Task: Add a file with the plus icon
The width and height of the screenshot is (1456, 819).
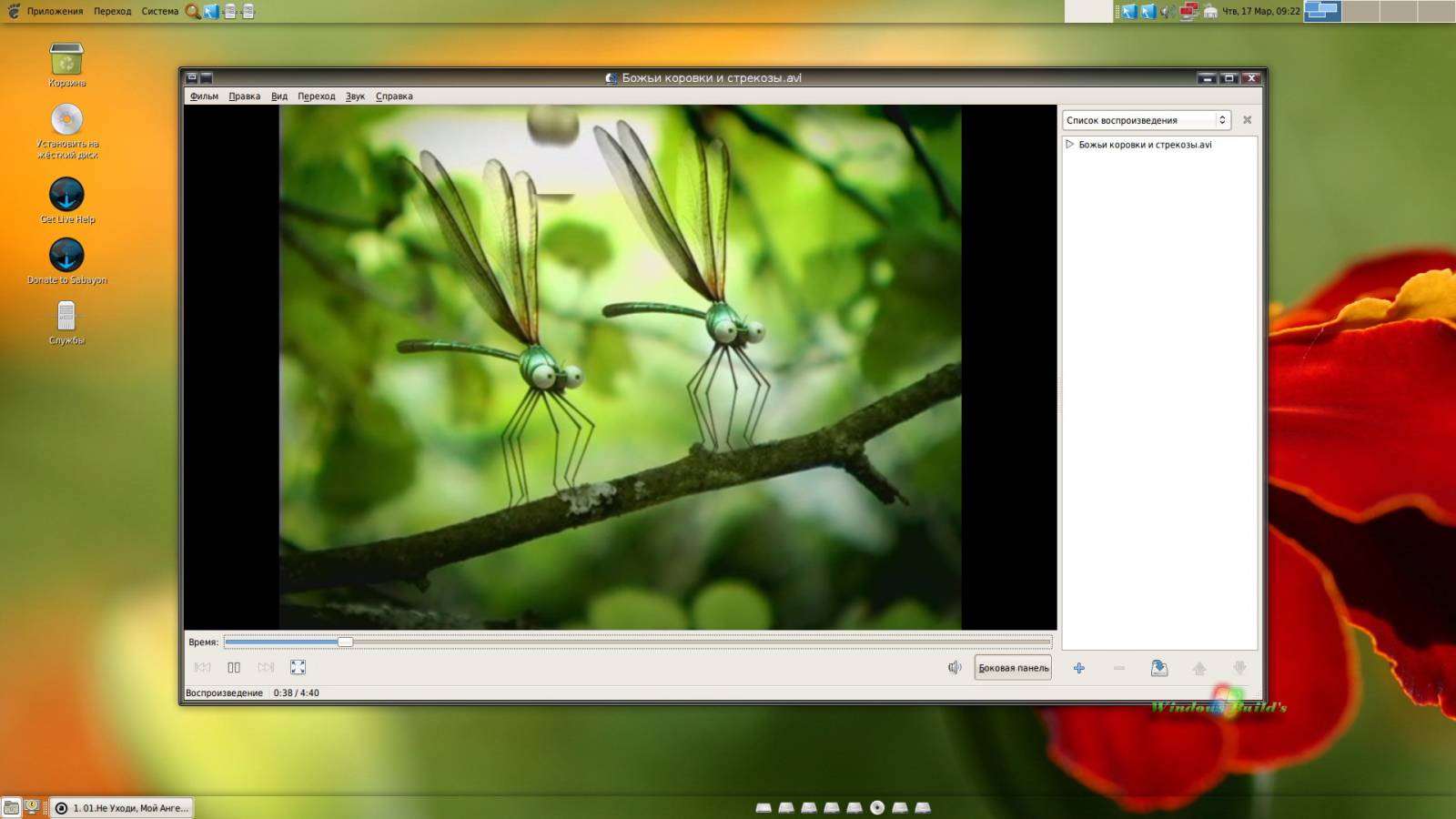Action: tap(1079, 668)
